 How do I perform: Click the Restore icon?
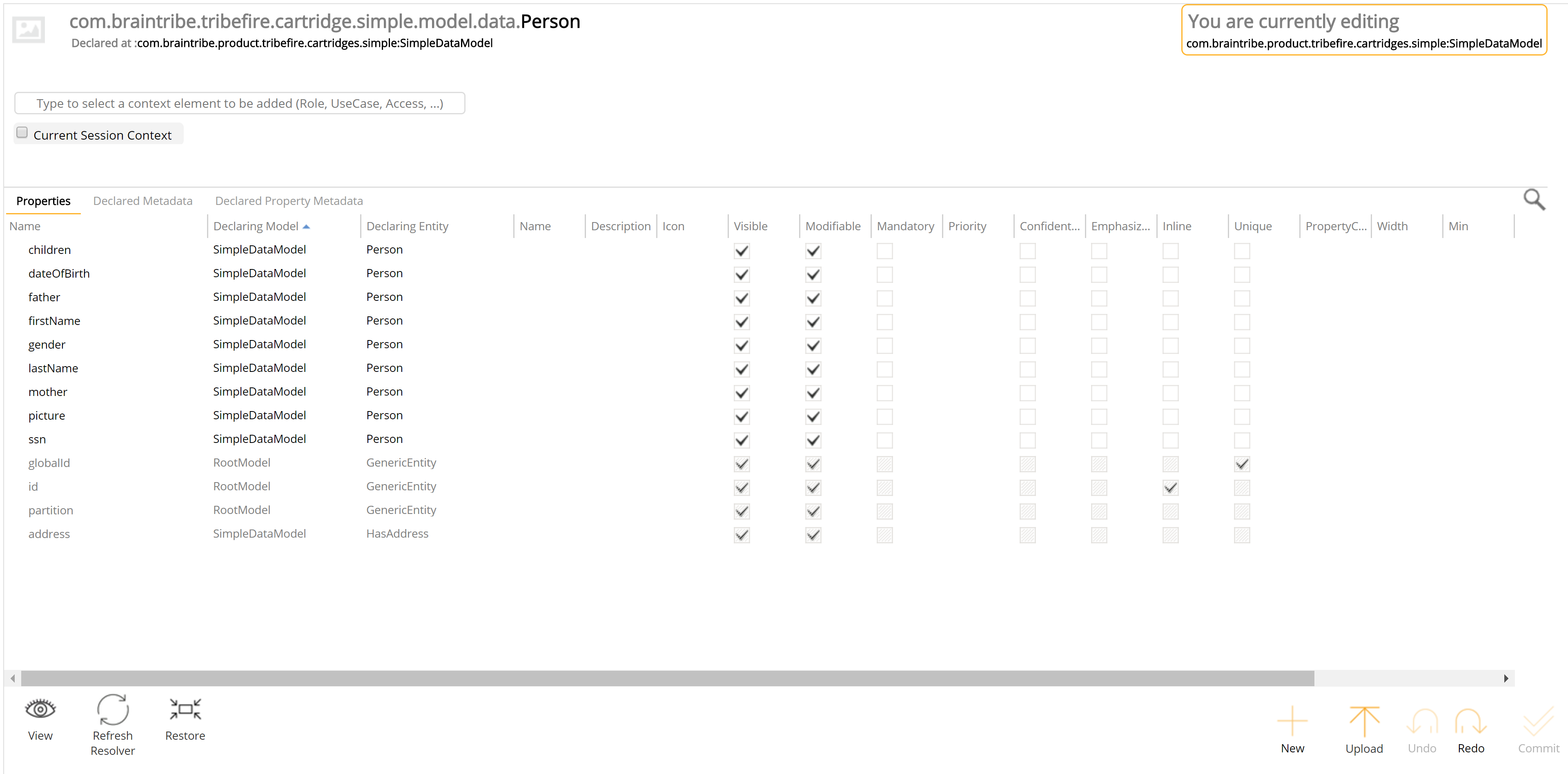(185, 709)
